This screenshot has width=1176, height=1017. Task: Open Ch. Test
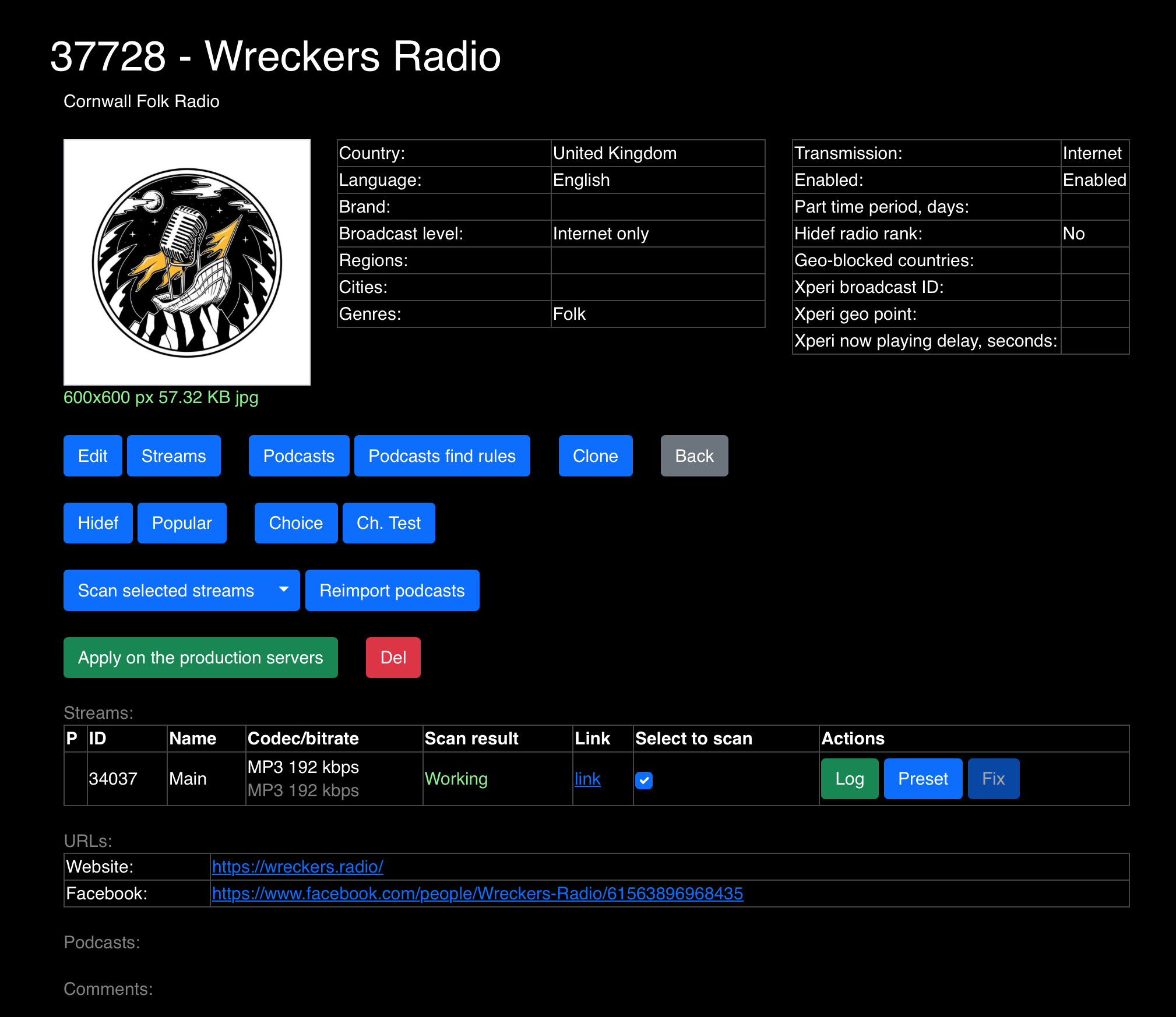tap(388, 523)
